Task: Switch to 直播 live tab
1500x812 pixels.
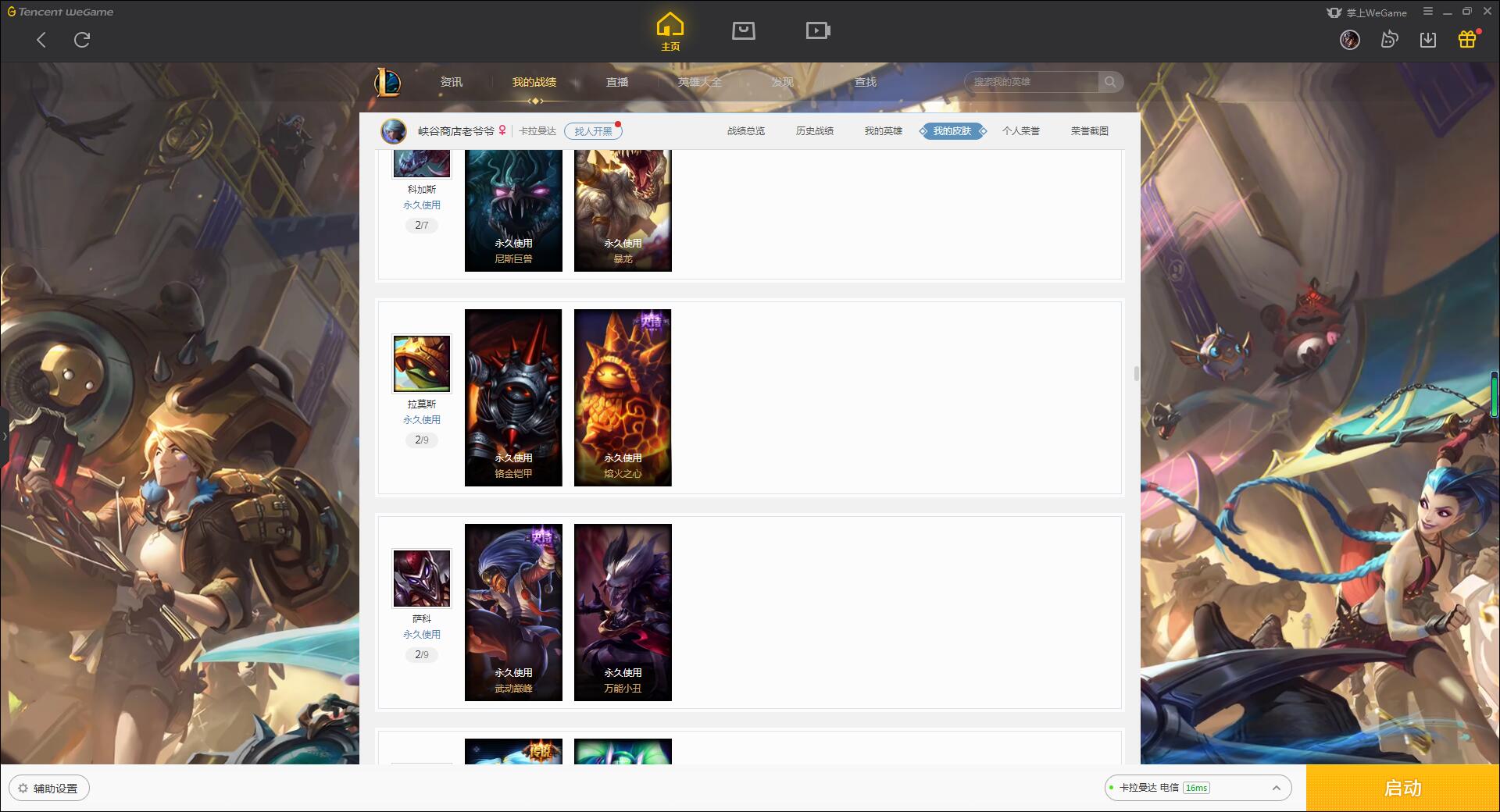Action: click(617, 82)
